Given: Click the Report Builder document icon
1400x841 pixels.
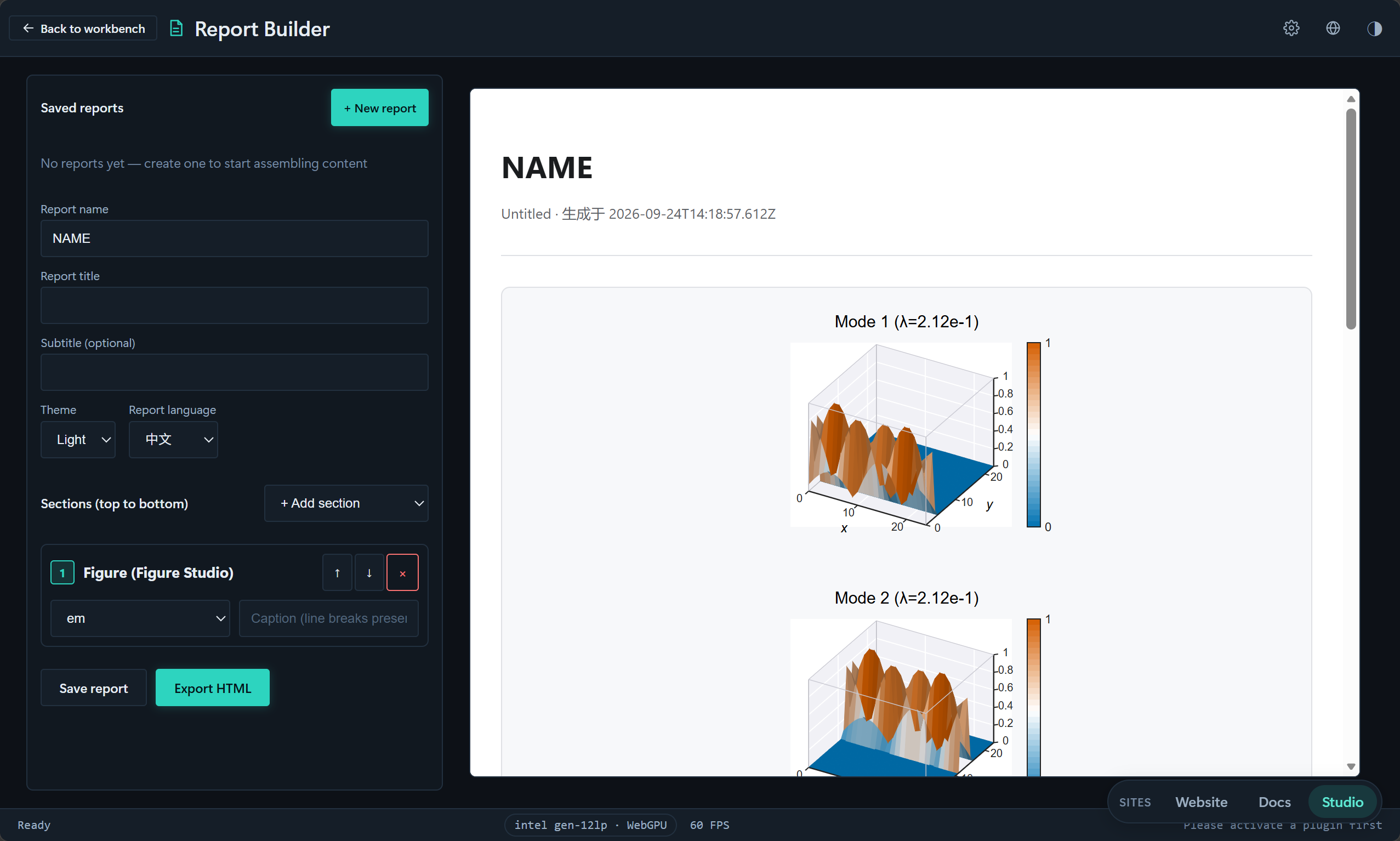Looking at the screenshot, I should (176, 29).
